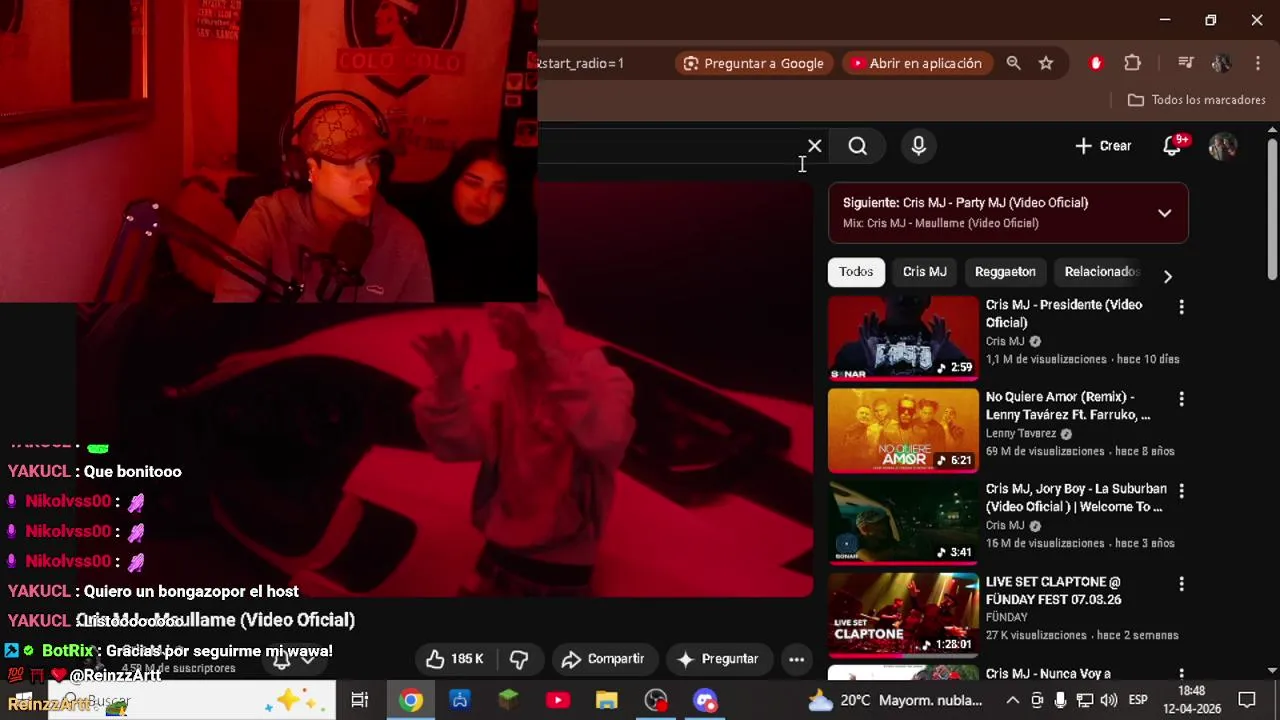Open the YouTube app in the taskbar
1280x720 pixels.
coord(558,701)
